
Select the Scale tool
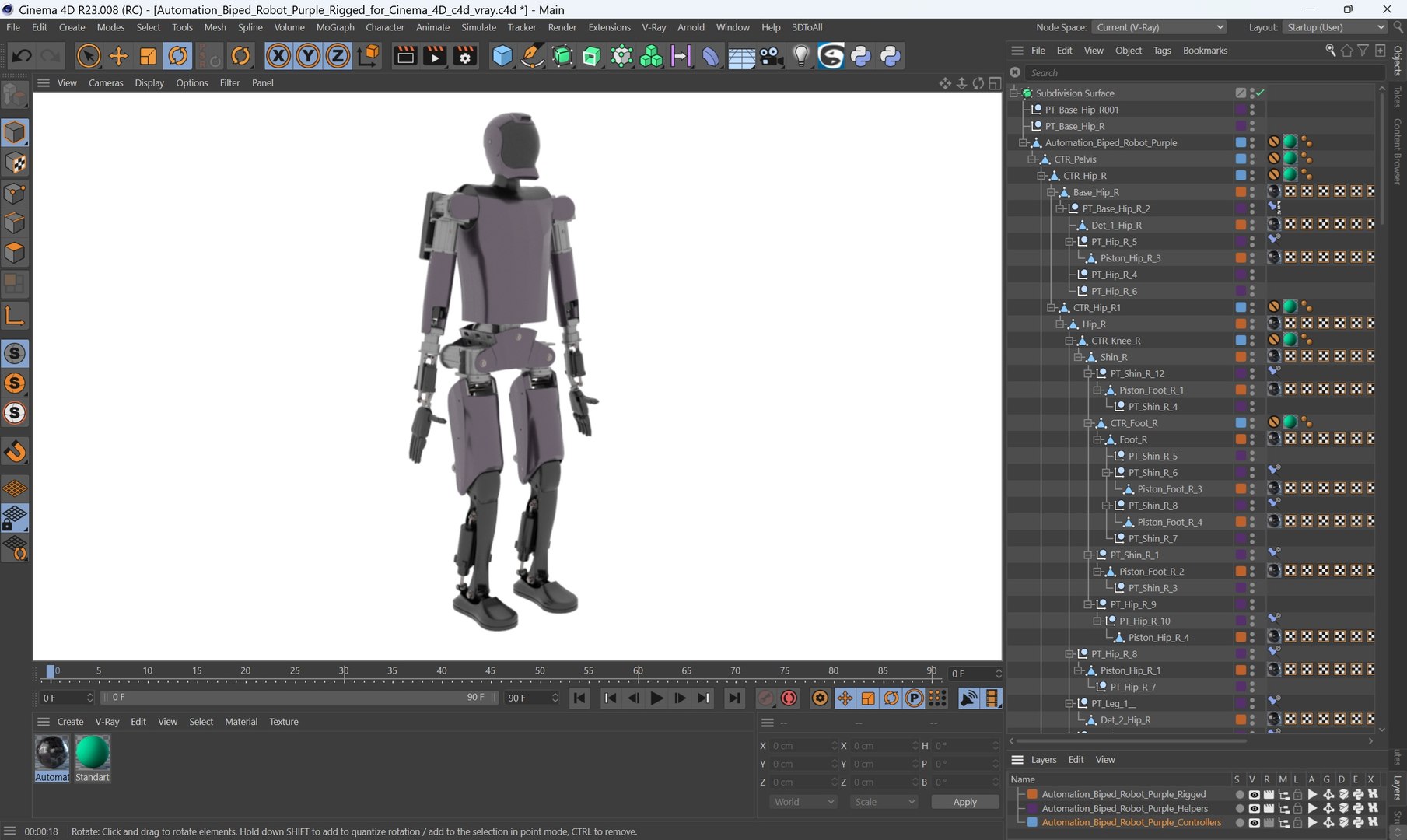tap(148, 56)
